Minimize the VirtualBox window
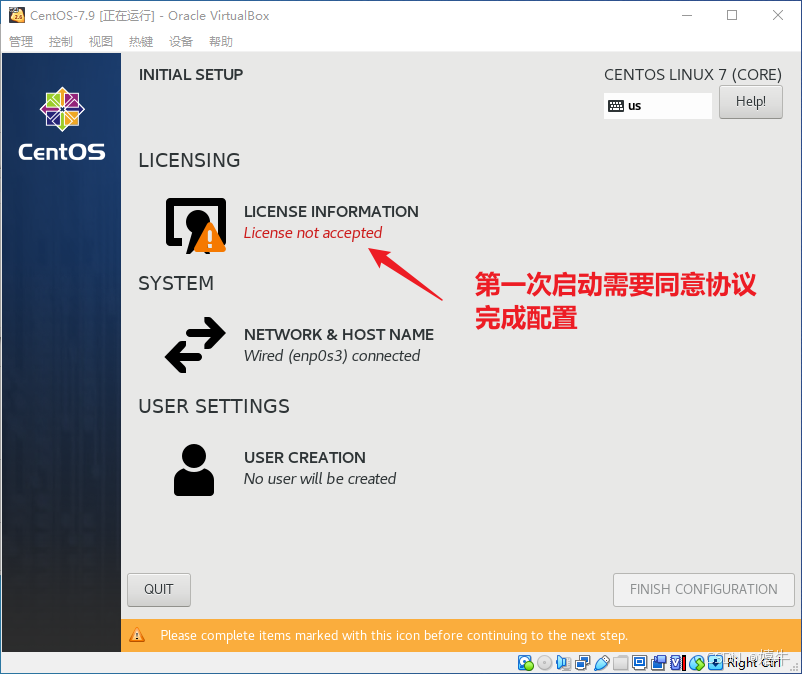The width and height of the screenshot is (802, 674). [x=687, y=15]
